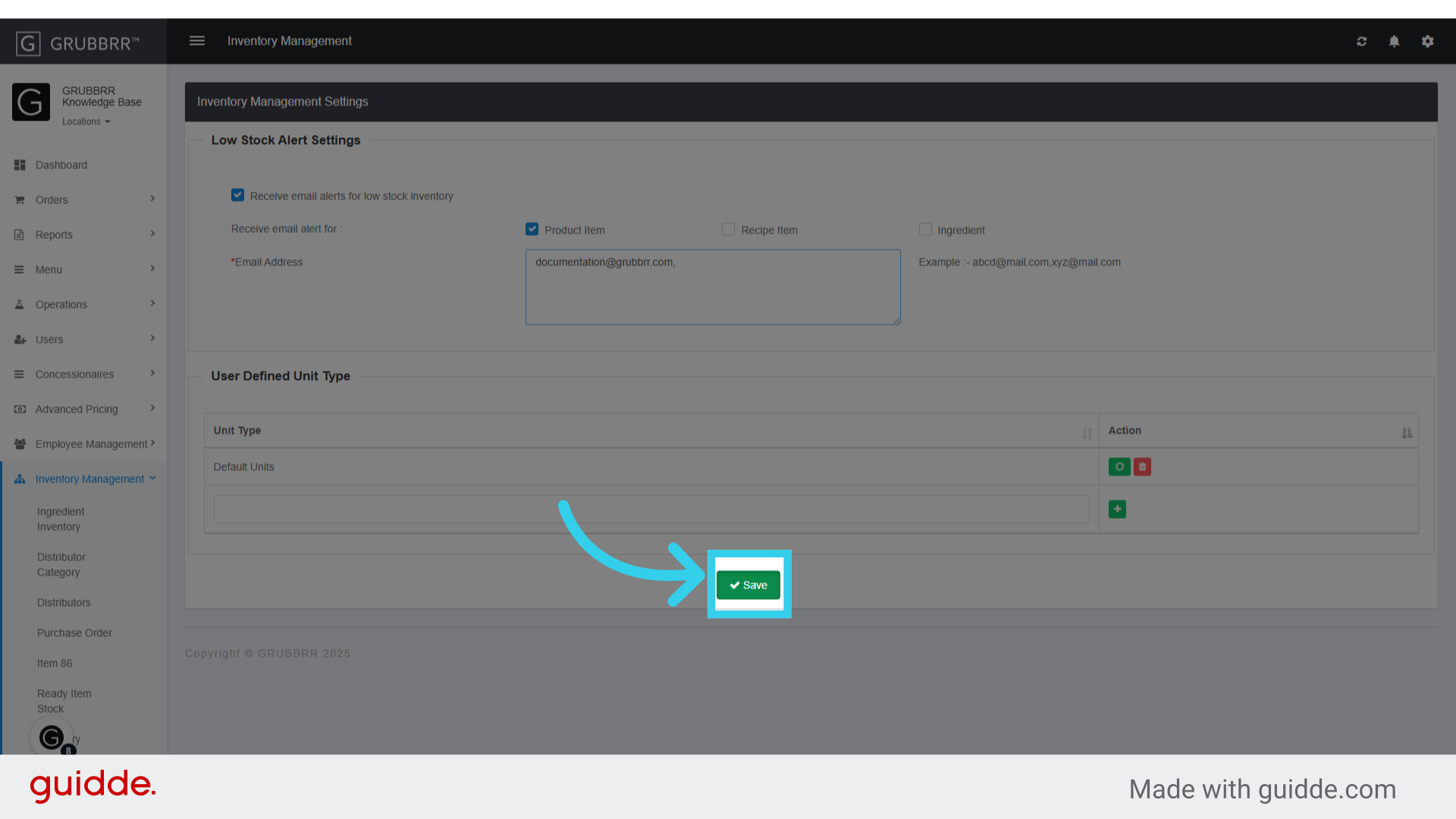Open Item 86 page

pos(55,664)
